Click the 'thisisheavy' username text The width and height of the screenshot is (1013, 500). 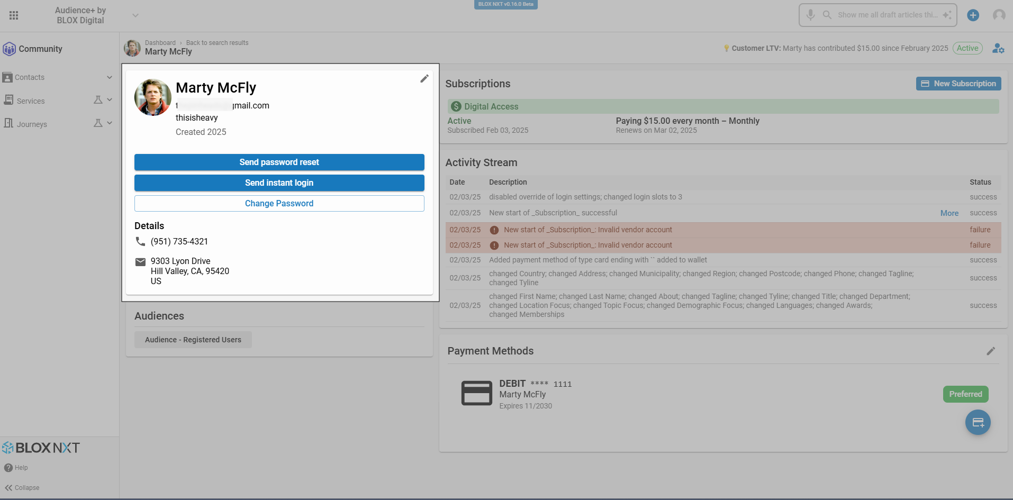tap(197, 118)
